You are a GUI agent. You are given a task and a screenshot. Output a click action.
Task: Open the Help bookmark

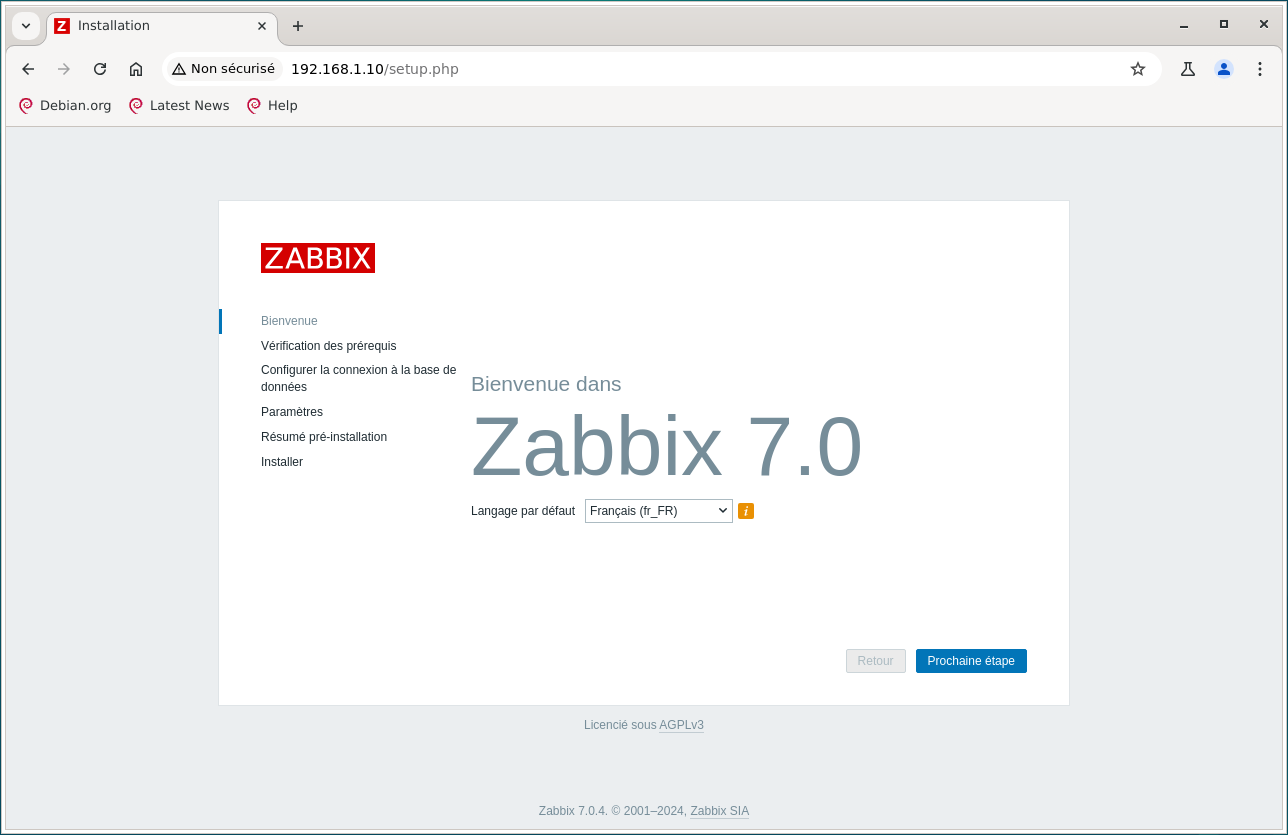click(272, 105)
